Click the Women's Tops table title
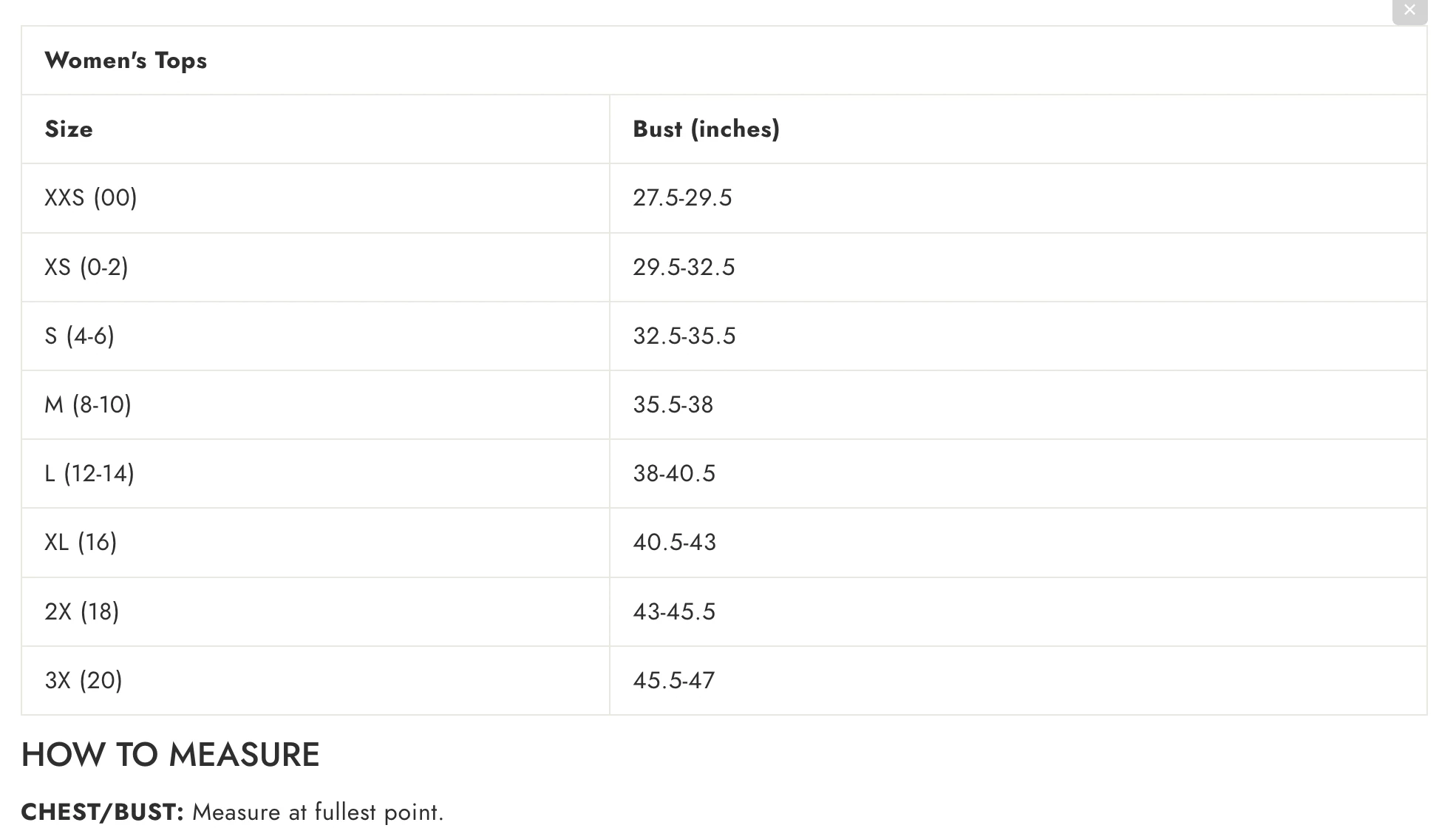 pyautogui.click(x=126, y=61)
